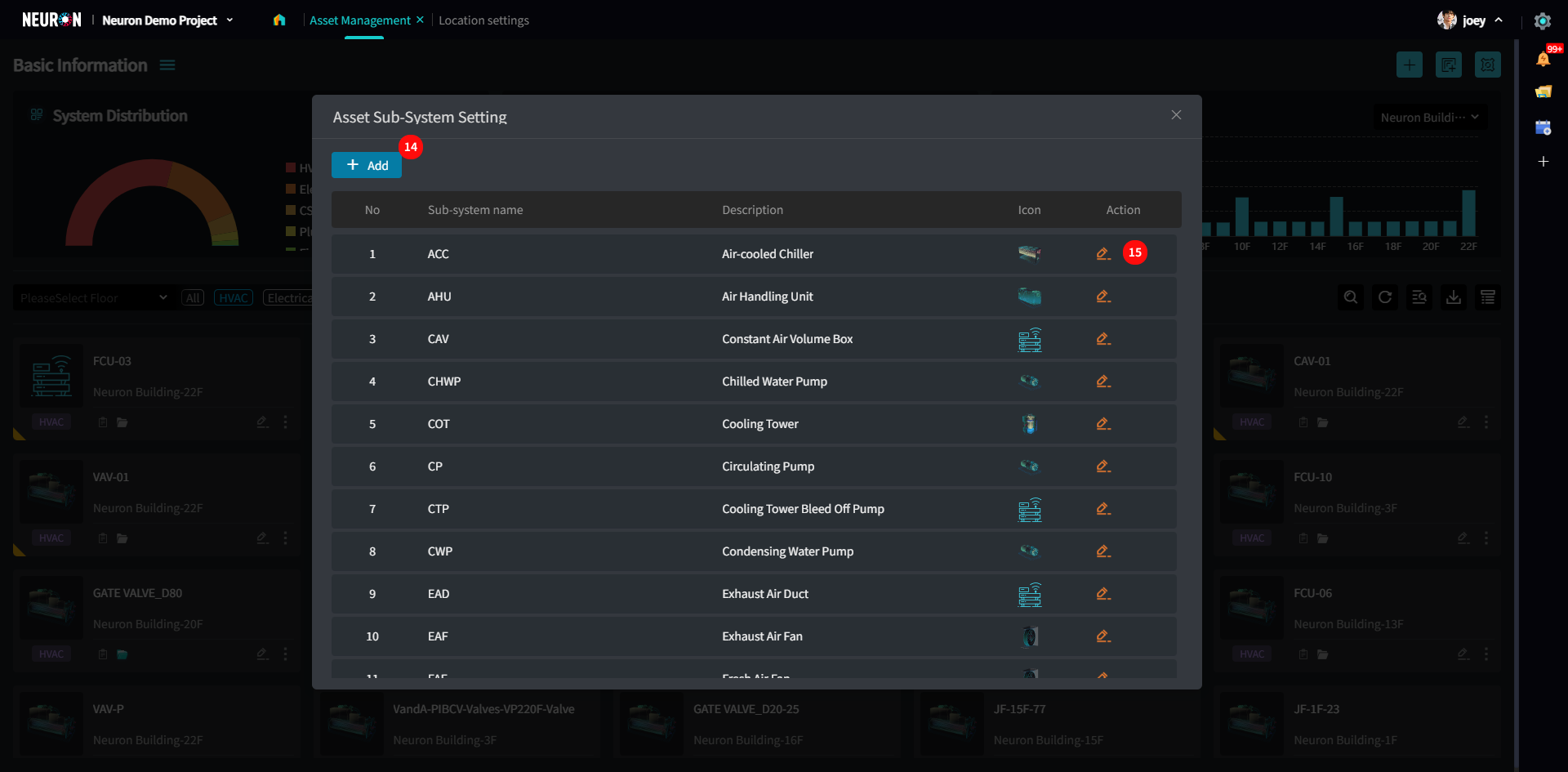Switch to list view icon

point(1488,297)
